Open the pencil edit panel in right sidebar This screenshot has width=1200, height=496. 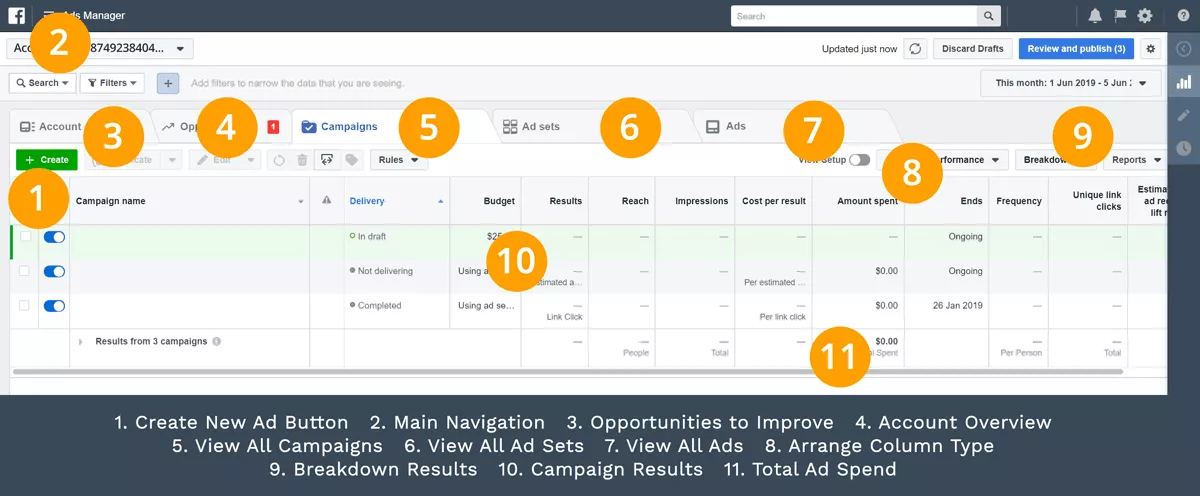tap(1184, 115)
